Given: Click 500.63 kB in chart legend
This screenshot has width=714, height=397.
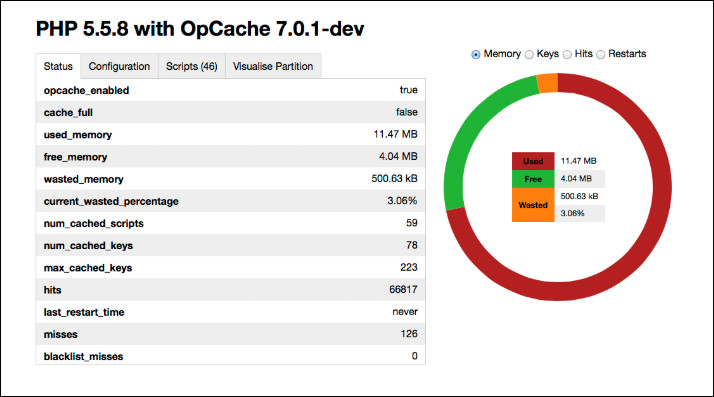Looking at the screenshot, I should (579, 196).
